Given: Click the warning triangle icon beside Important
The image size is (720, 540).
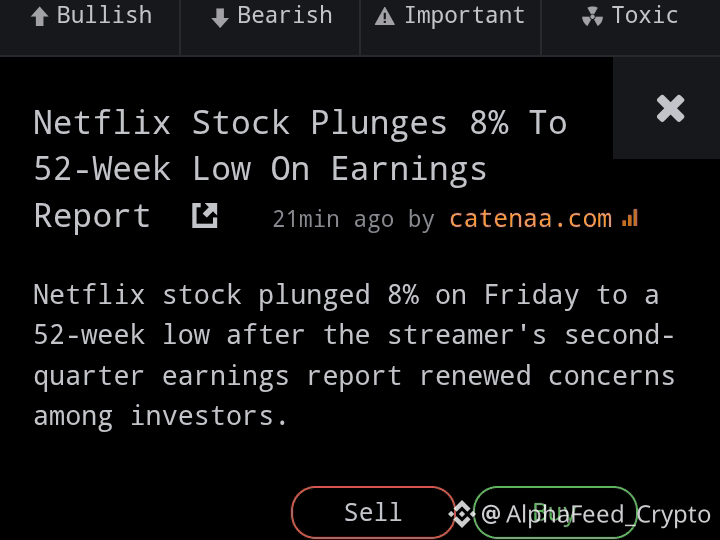Looking at the screenshot, I should point(385,17).
